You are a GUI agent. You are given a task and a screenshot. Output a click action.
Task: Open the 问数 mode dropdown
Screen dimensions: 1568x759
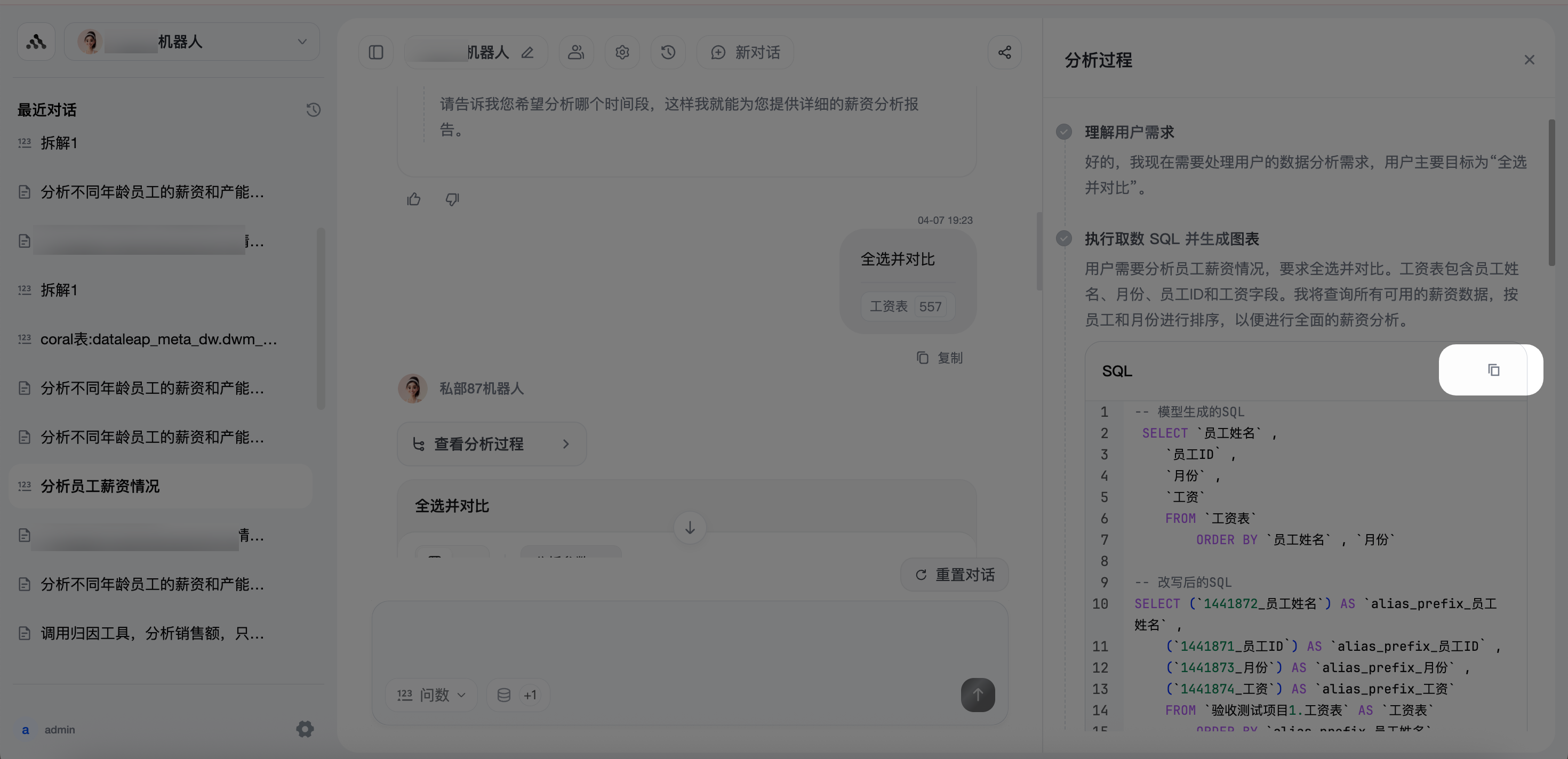431,695
